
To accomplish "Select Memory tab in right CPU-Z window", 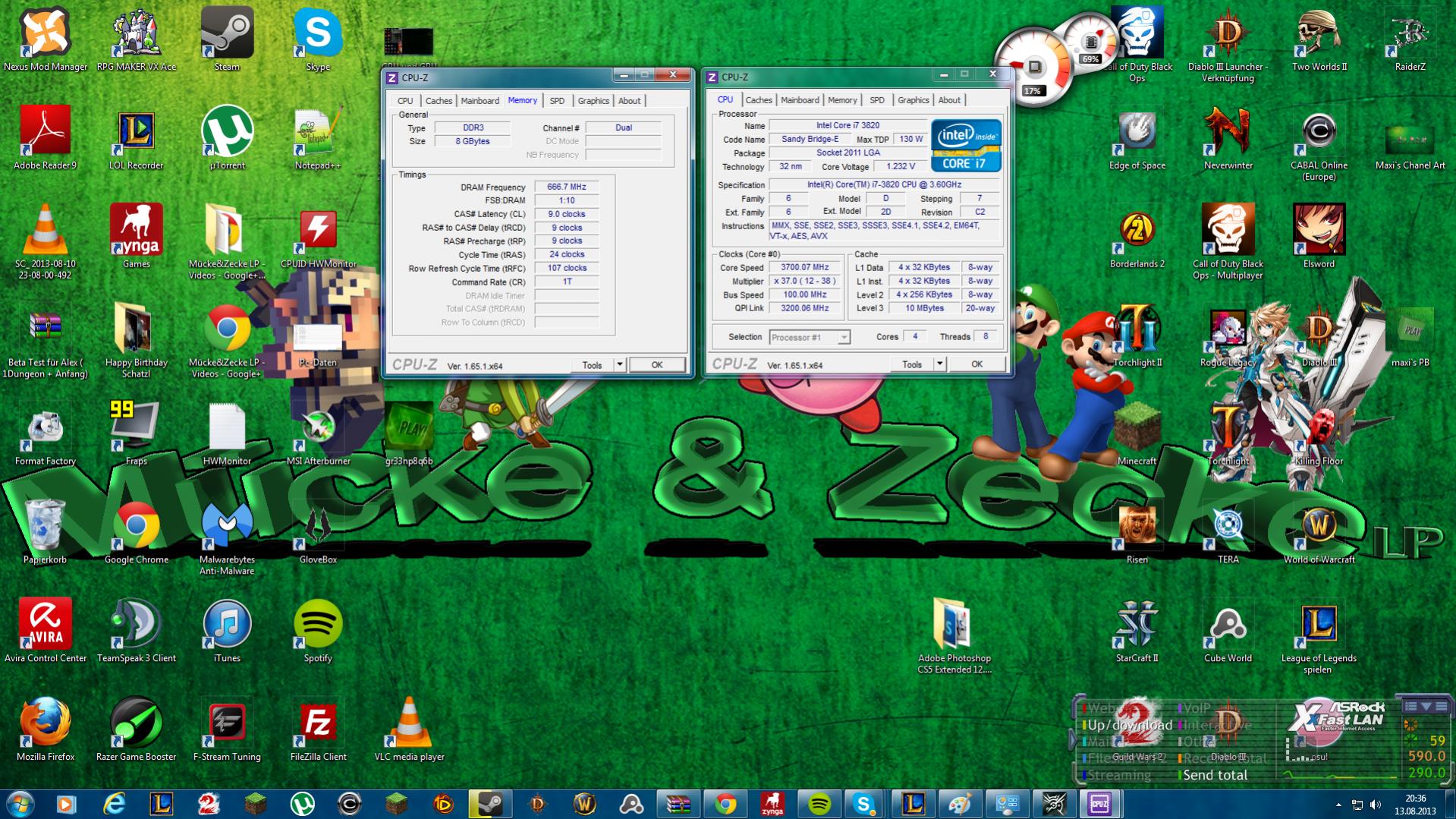I will [x=842, y=99].
